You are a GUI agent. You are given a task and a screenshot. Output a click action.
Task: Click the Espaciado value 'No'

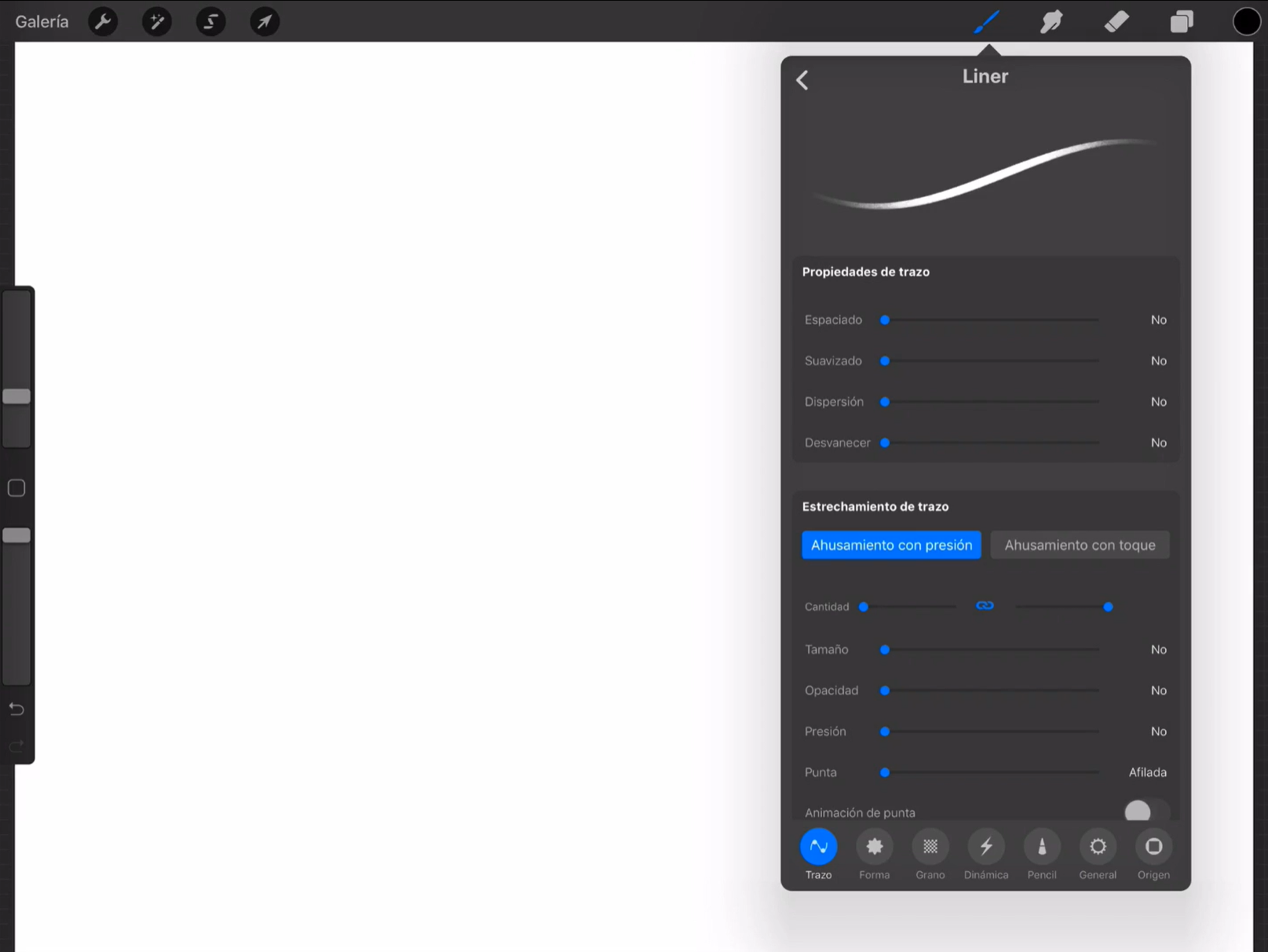tap(1159, 320)
